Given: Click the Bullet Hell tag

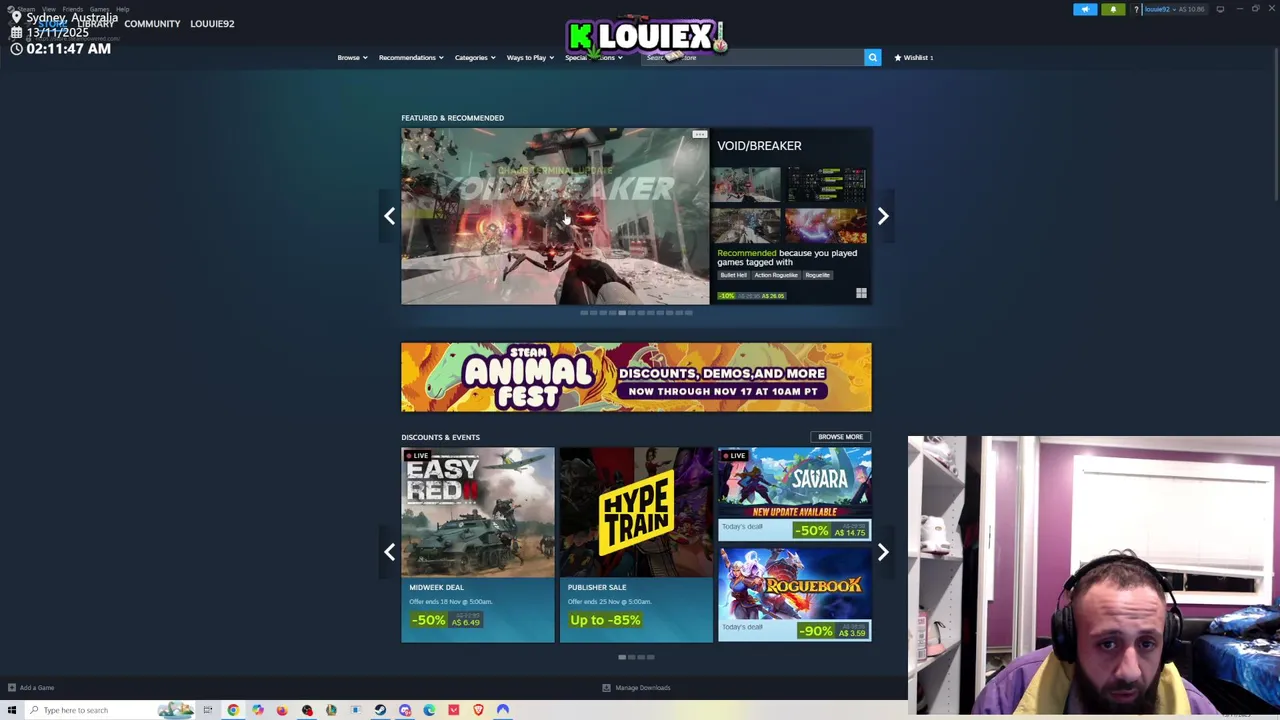Looking at the screenshot, I should pos(733,275).
